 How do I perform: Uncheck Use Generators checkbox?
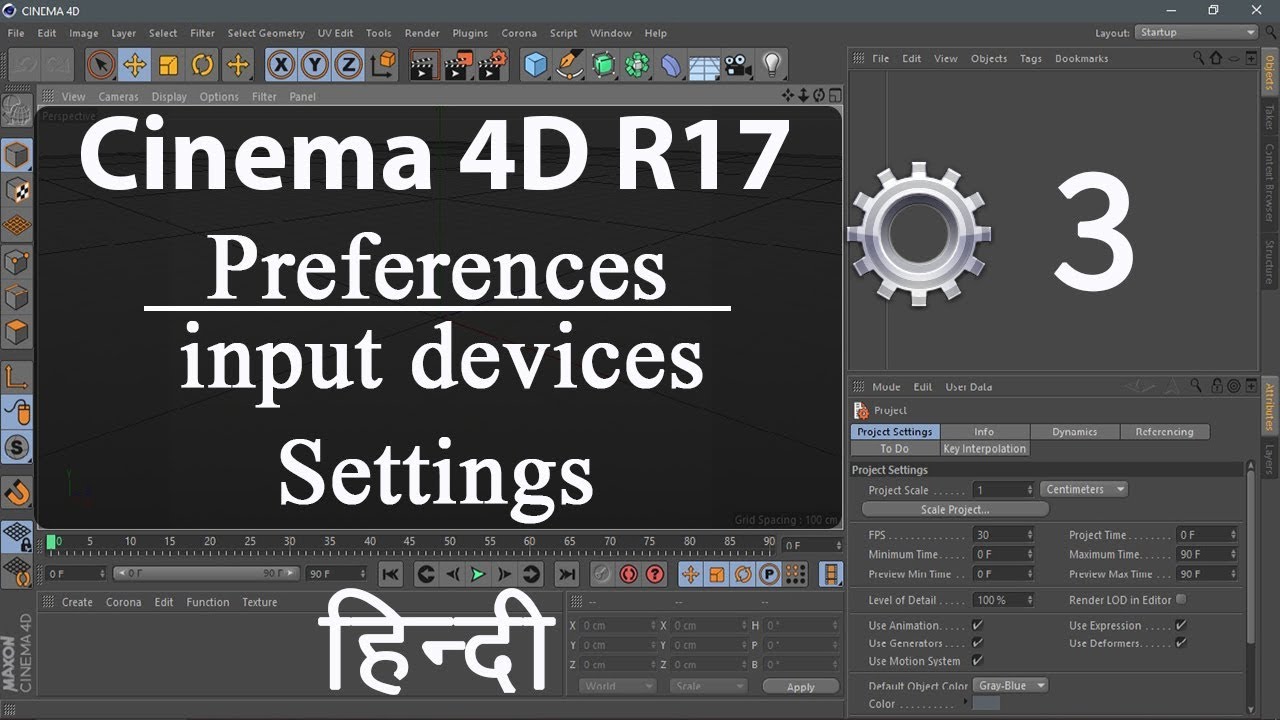click(x=978, y=643)
